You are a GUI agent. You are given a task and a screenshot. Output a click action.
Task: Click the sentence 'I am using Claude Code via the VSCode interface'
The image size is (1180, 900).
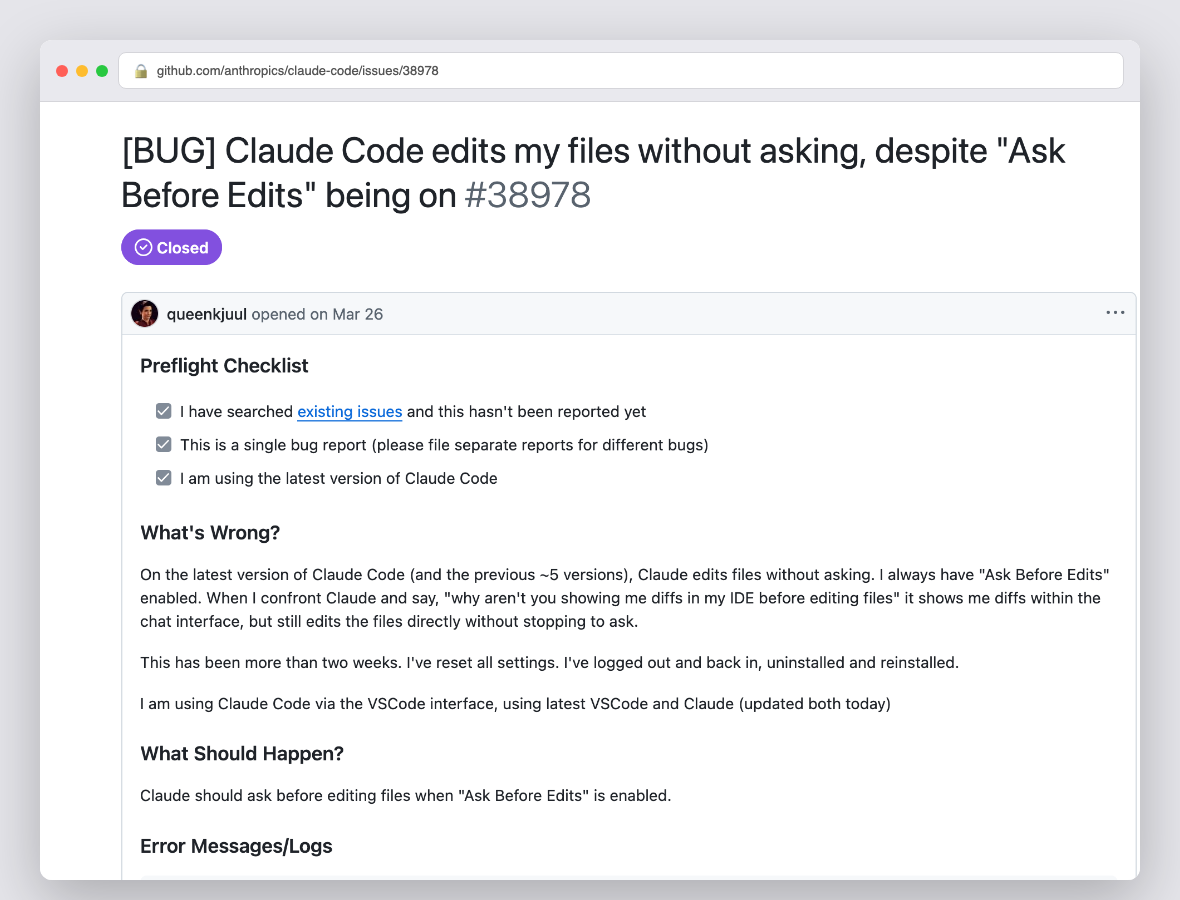[515, 704]
